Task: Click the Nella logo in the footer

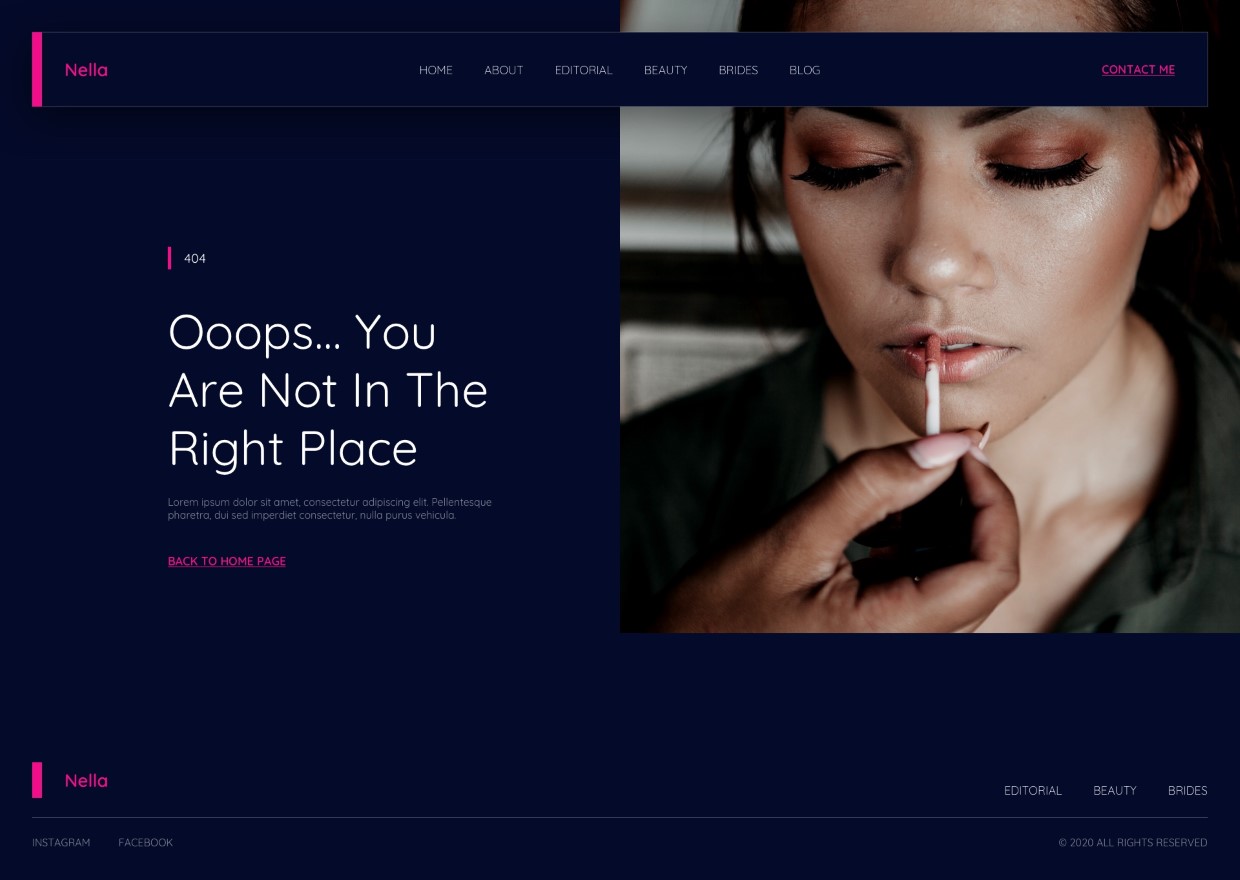Action: [86, 781]
